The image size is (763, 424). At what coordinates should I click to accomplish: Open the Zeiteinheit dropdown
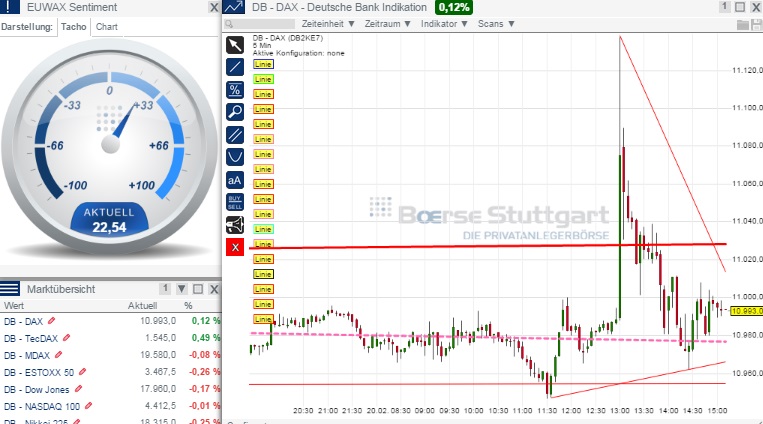pyautogui.click(x=327, y=24)
